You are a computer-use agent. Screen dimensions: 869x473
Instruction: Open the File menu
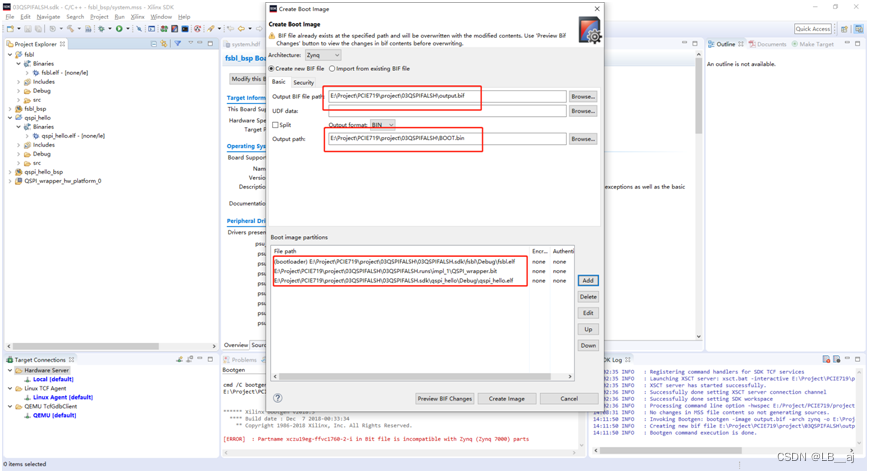click(x=10, y=17)
